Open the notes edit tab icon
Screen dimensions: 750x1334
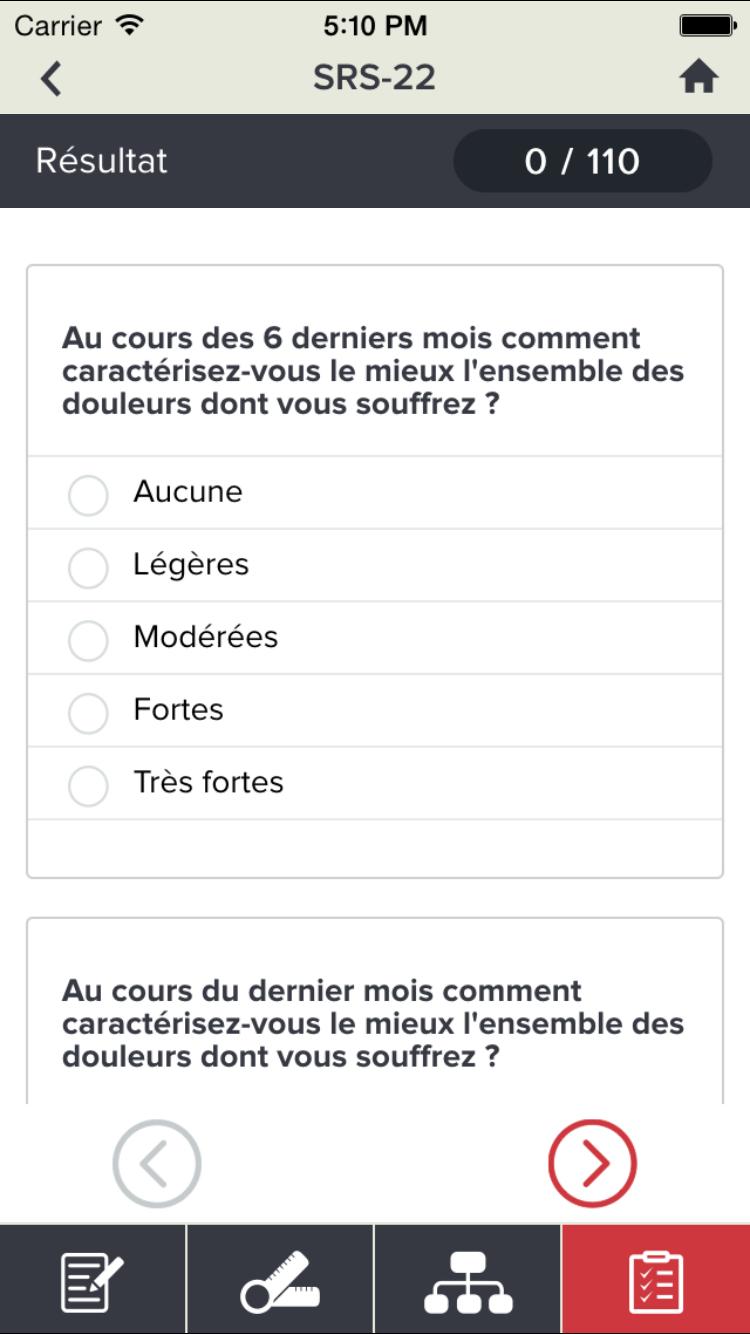(93, 1281)
